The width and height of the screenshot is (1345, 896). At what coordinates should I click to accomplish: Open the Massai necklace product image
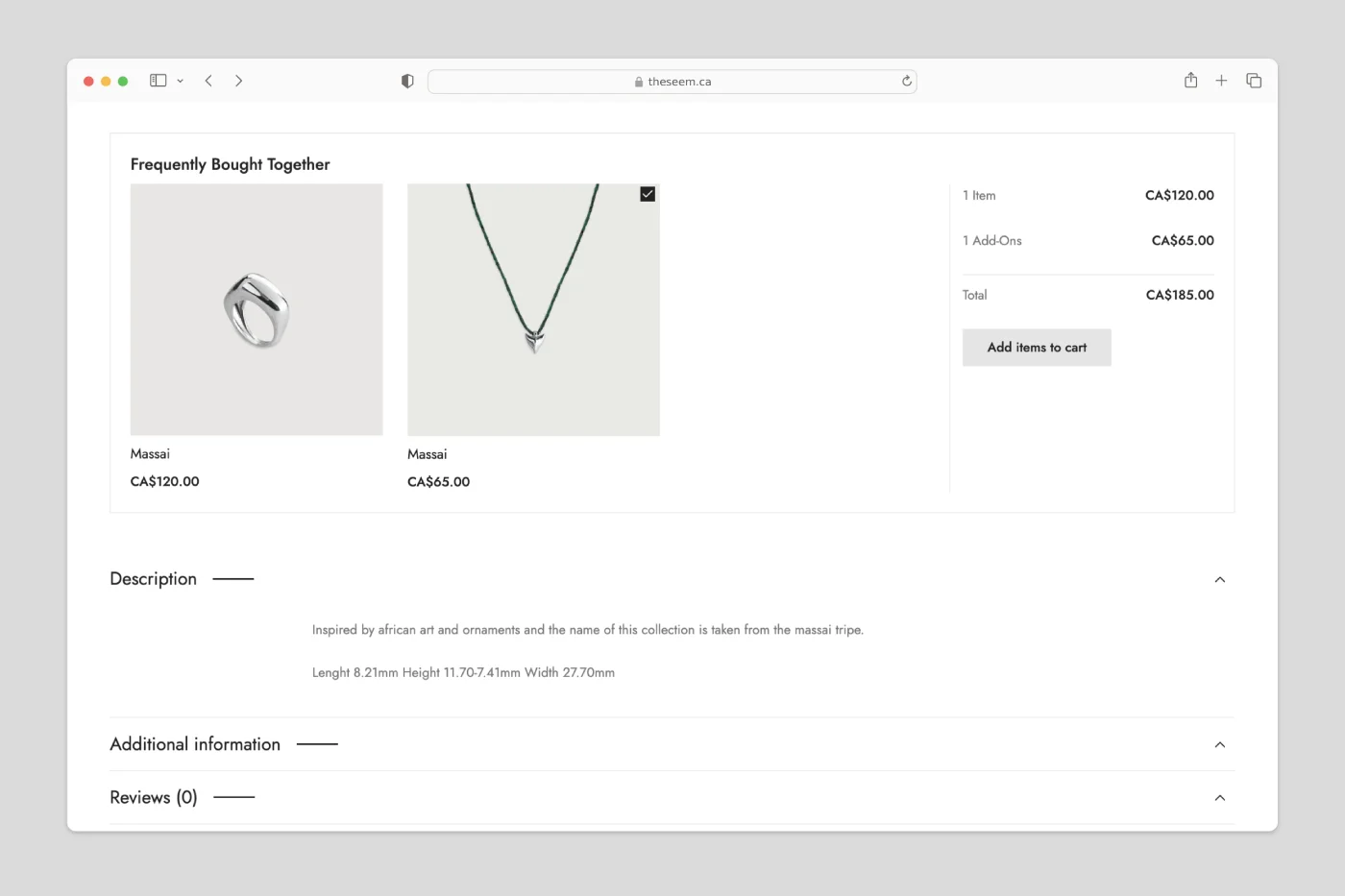click(533, 309)
